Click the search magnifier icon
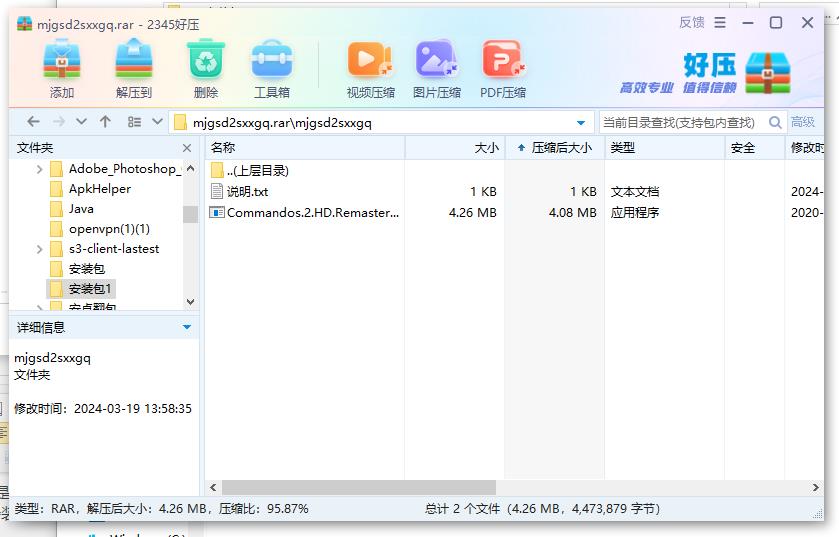This screenshot has height=537, width=839. [775, 122]
